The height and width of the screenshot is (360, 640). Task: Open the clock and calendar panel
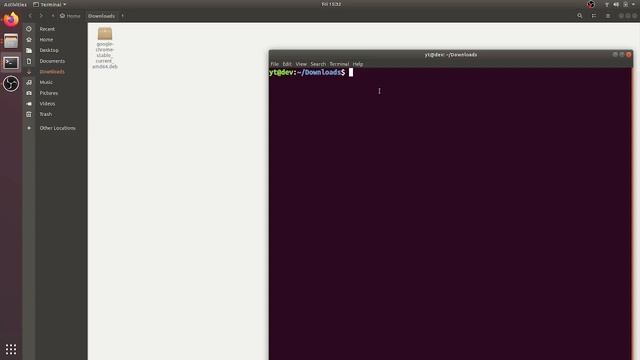point(331,4)
